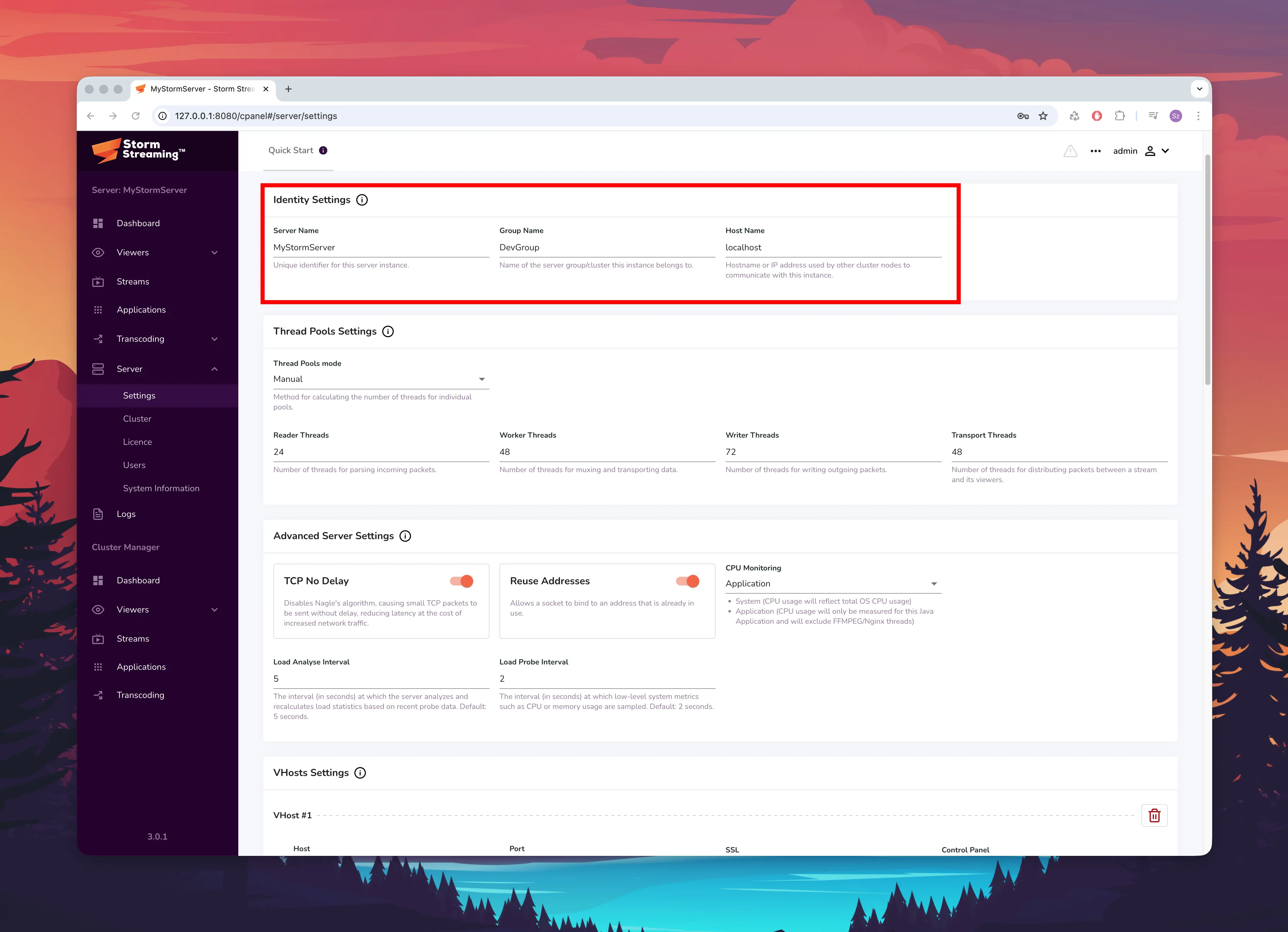The image size is (1288, 932).
Task: Go to System Information page
Action: [x=161, y=488]
